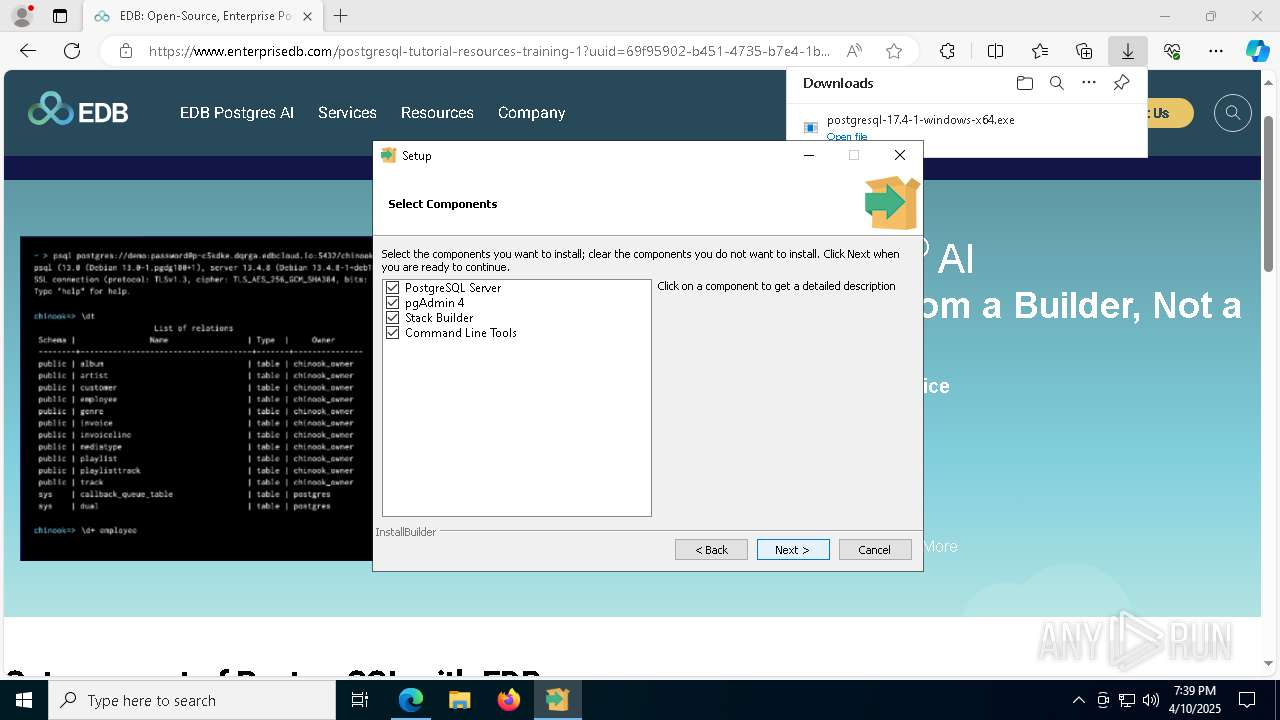This screenshot has width=1280, height=720.
Task: Open the Downloads folder icon
Action: click(x=1024, y=83)
